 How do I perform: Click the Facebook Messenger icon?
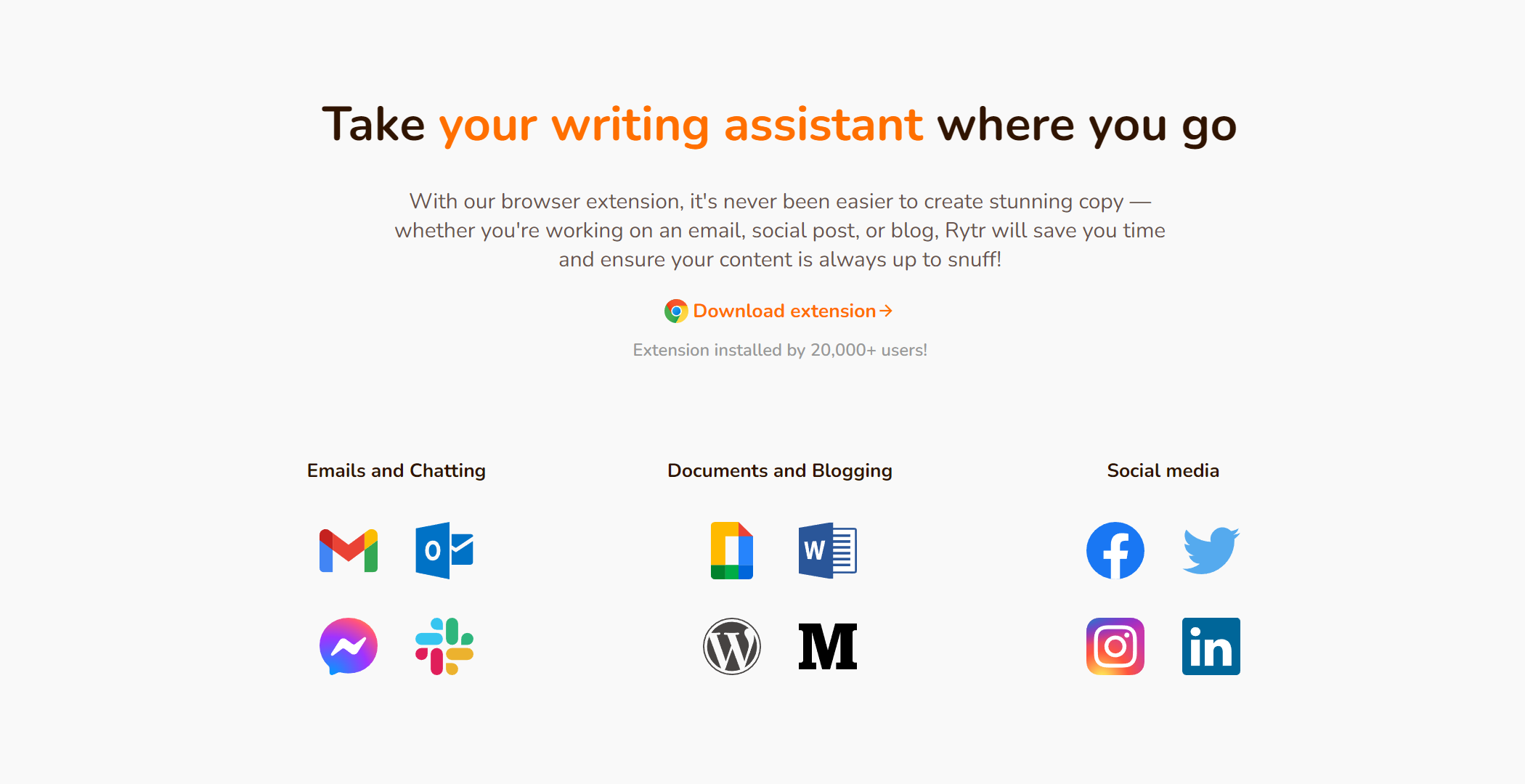tap(349, 645)
